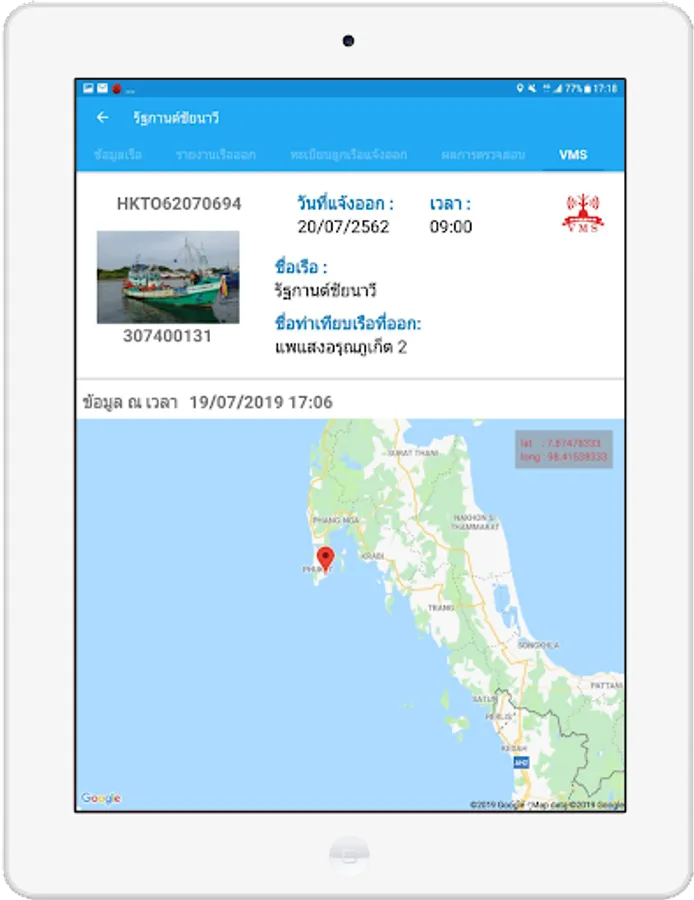Tap the red map location pin
694x900 pixels.
pos(325,559)
